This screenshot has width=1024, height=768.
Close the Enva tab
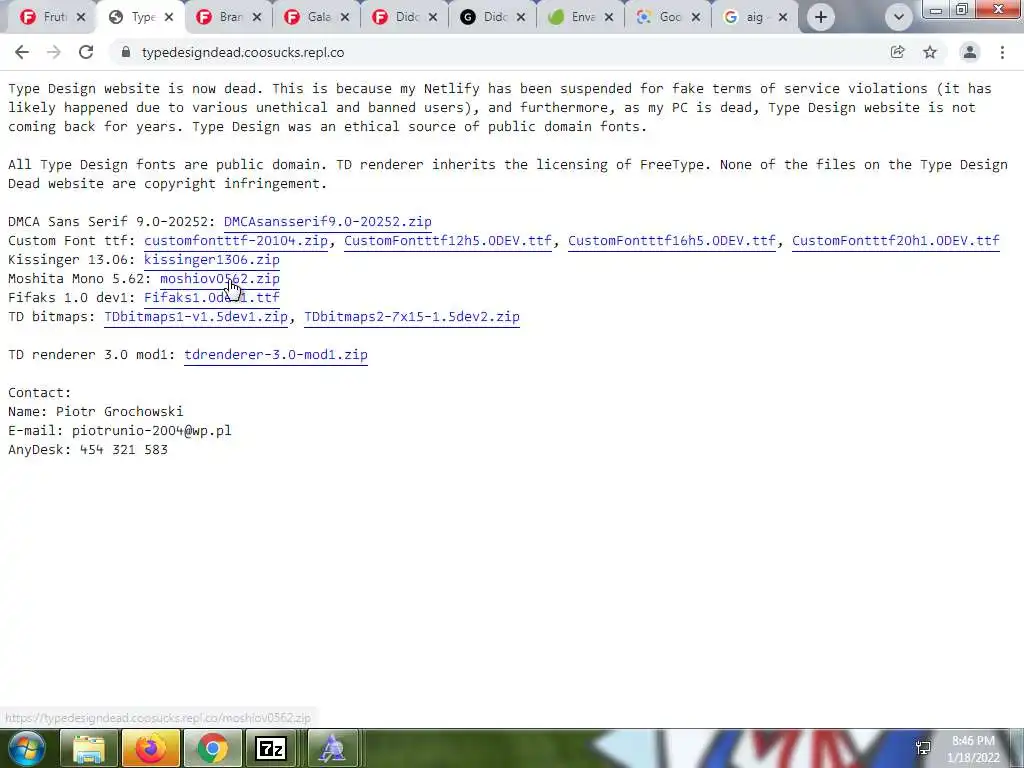[609, 17]
